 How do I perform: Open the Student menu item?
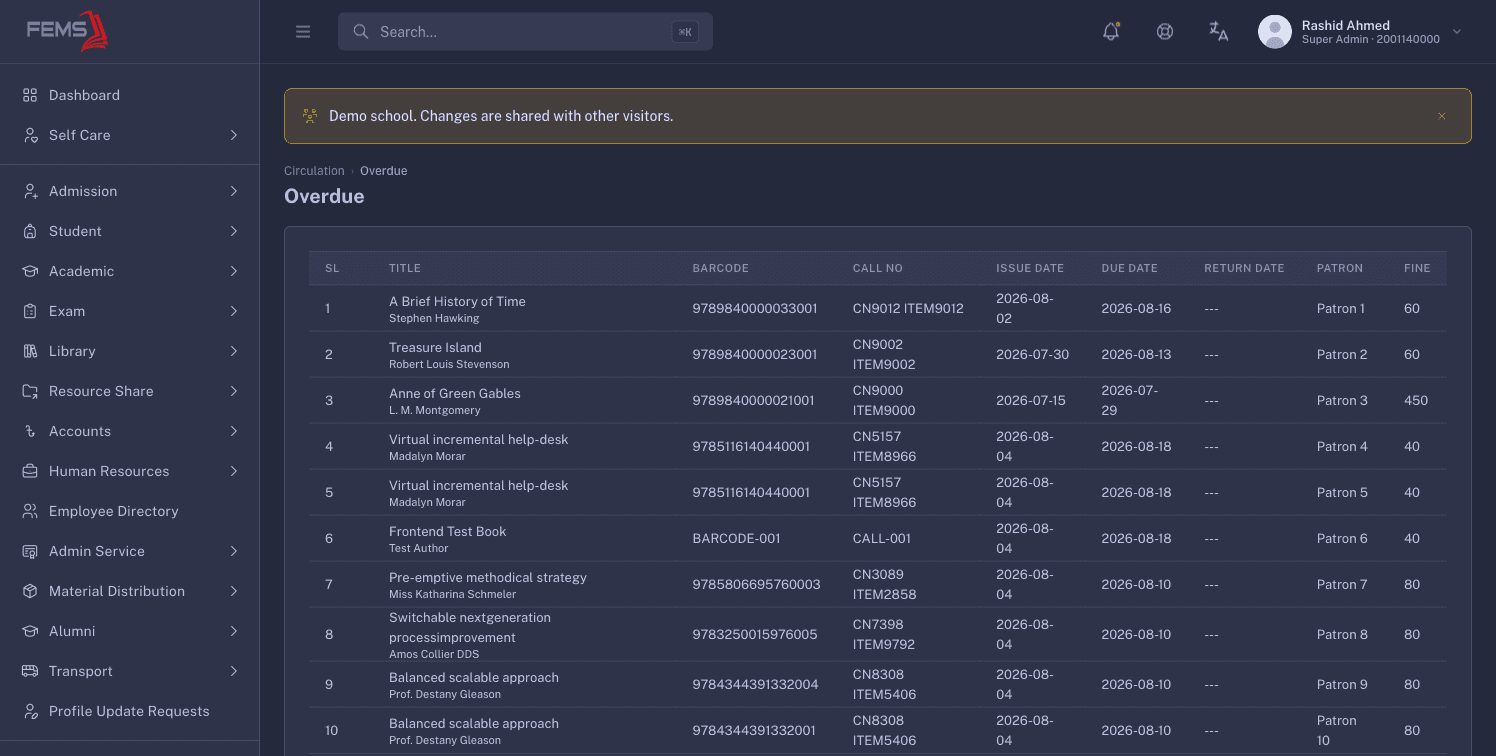point(129,231)
